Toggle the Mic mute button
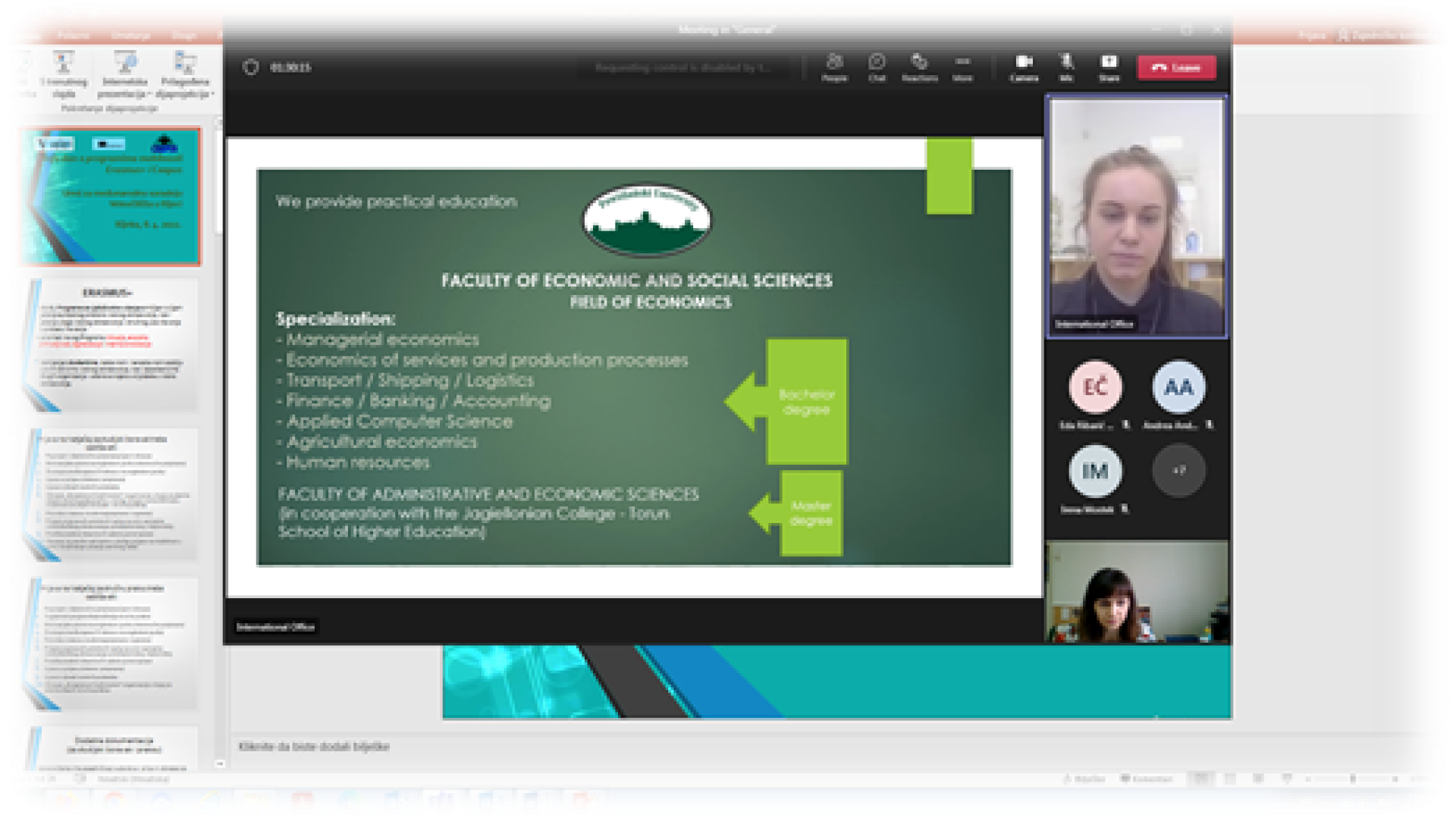 (x=1066, y=66)
